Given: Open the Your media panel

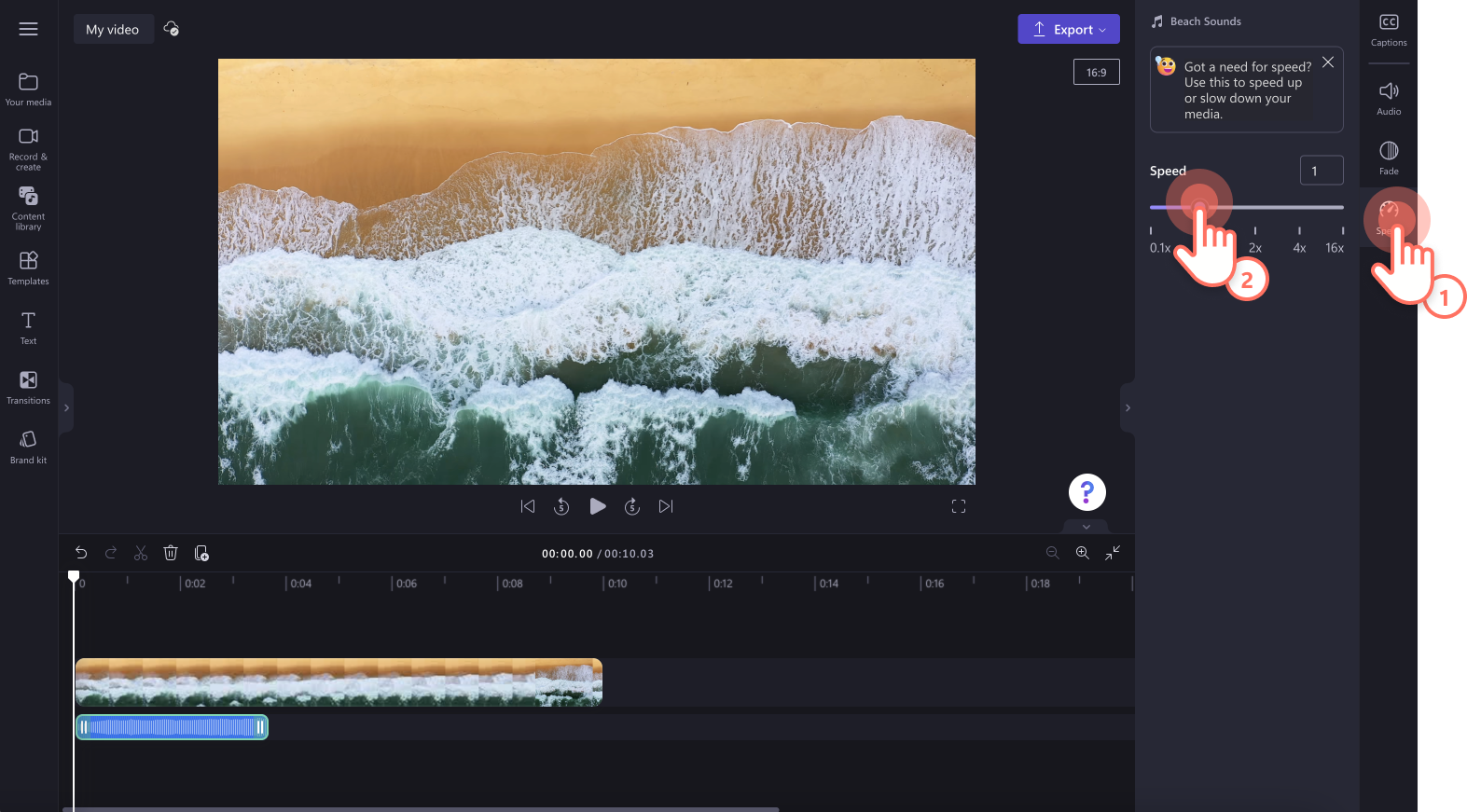Looking at the screenshot, I should tap(28, 89).
